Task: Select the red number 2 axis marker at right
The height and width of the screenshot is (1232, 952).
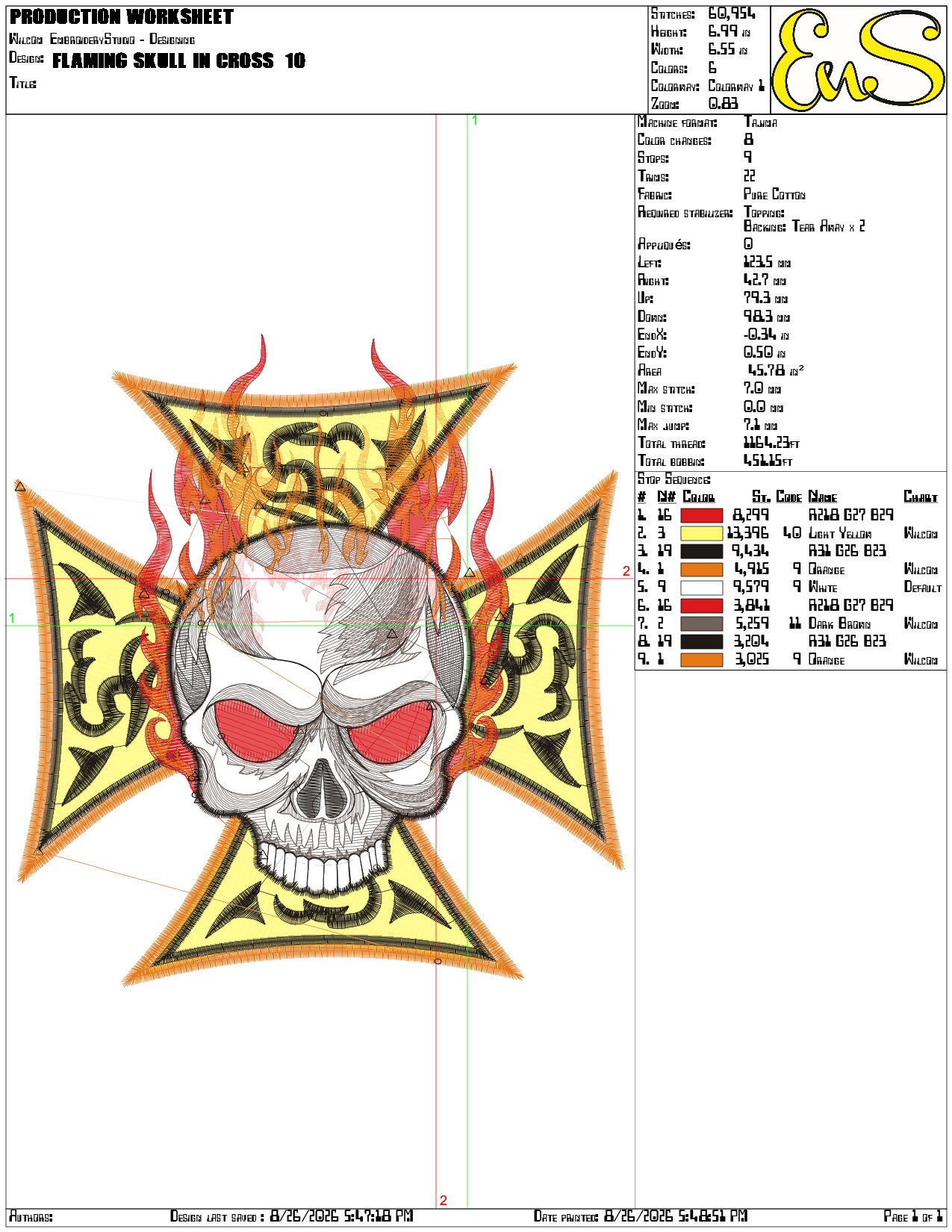Action: 626,571
